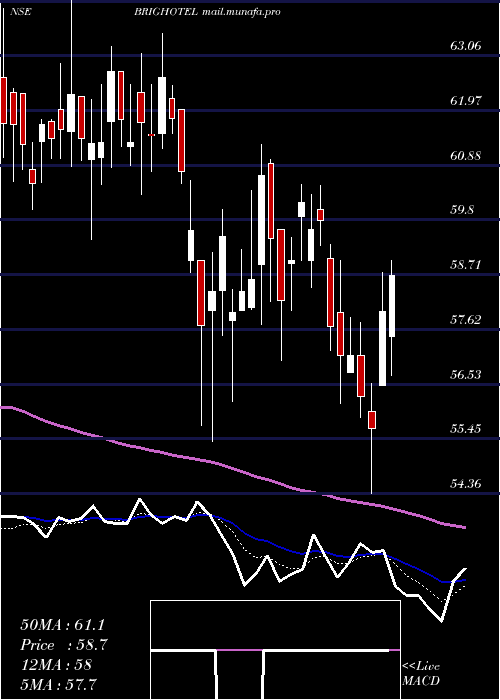Click the mail.munafa.pro watermark text
The image size is (500, 700).
coord(241,12)
